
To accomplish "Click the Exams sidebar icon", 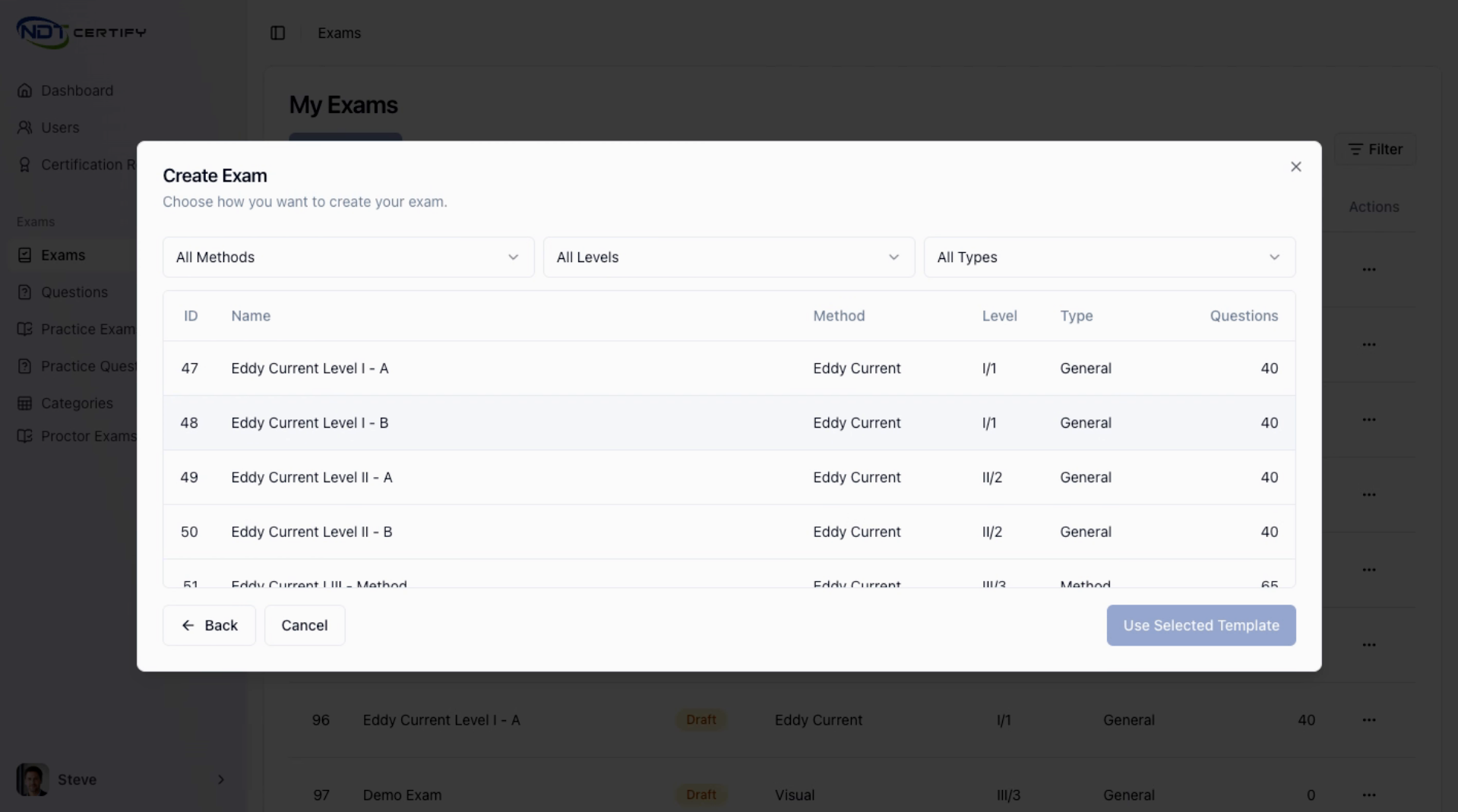I will pyautogui.click(x=25, y=255).
